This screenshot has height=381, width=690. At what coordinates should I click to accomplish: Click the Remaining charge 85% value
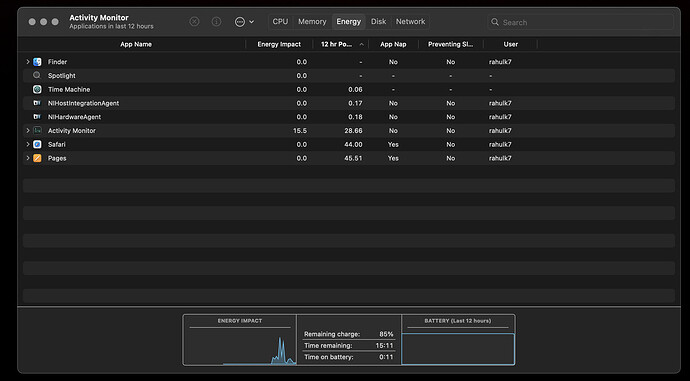pos(386,334)
